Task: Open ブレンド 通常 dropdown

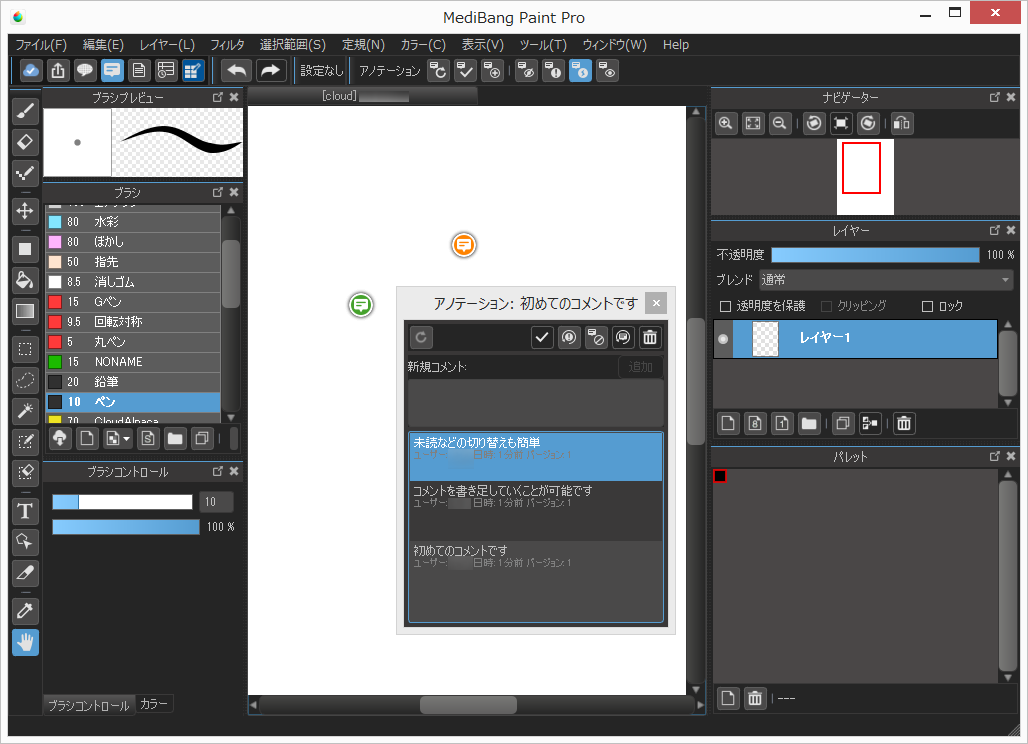Action: click(886, 280)
